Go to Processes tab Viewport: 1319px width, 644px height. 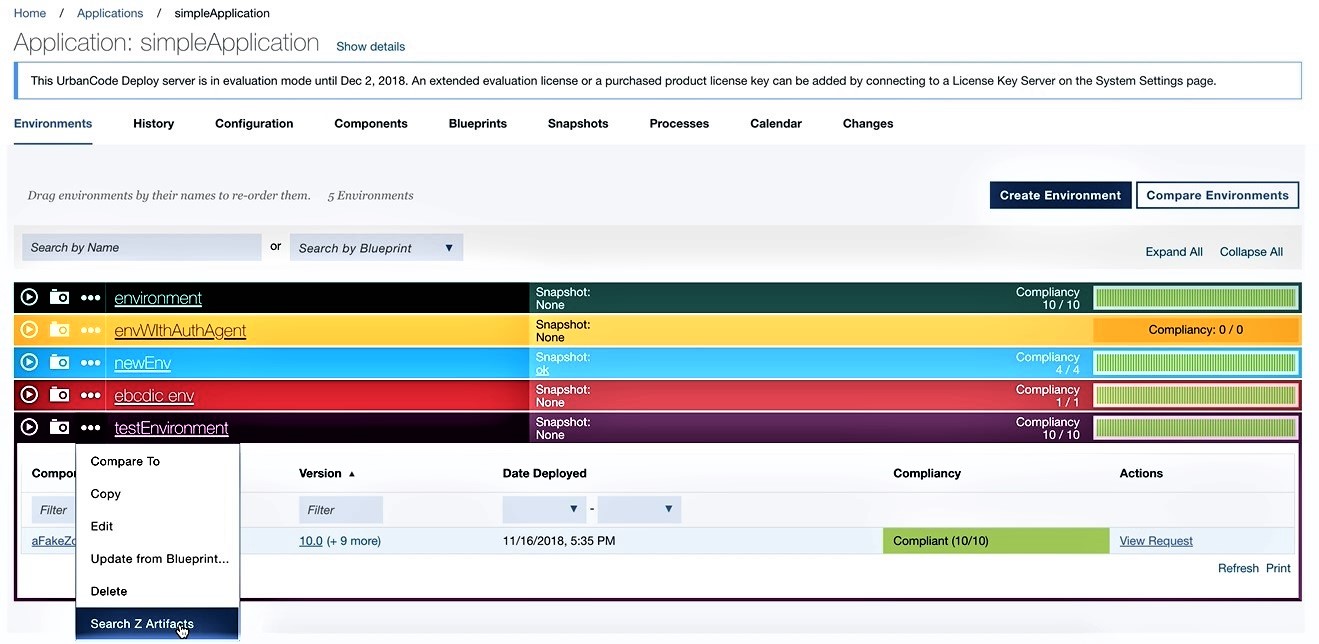[x=679, y=124]
